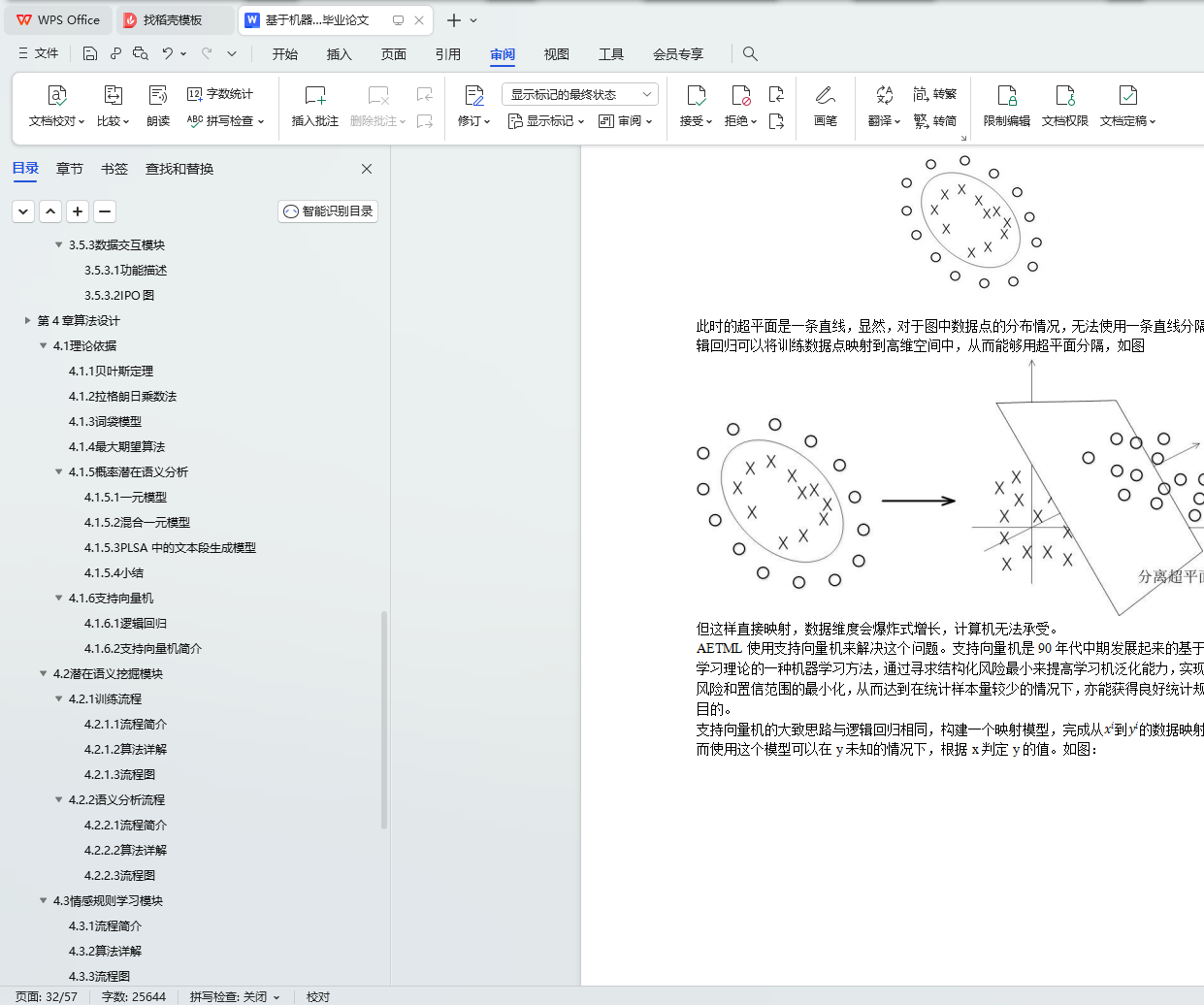
Task: Open the 拼写检查: 关闭 status bar dropdown
Action: point(235,996)
